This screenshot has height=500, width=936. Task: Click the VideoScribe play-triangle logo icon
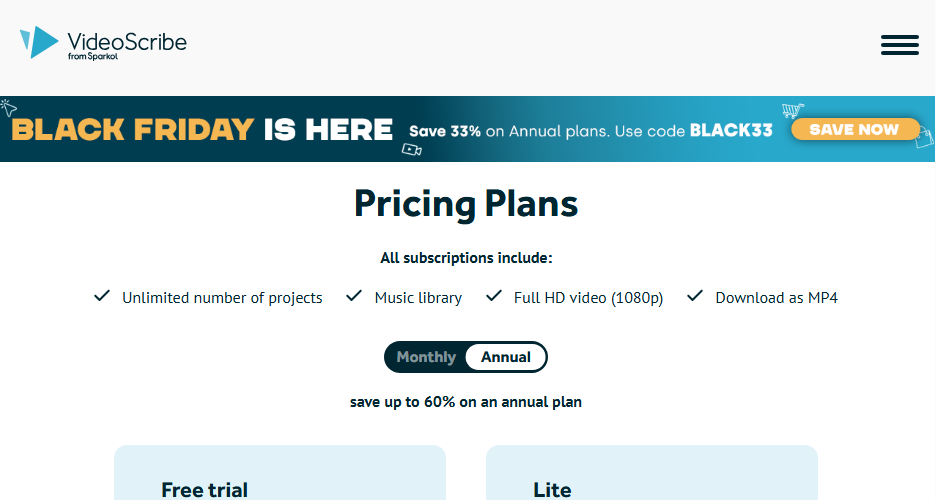(x=40, y=43)
